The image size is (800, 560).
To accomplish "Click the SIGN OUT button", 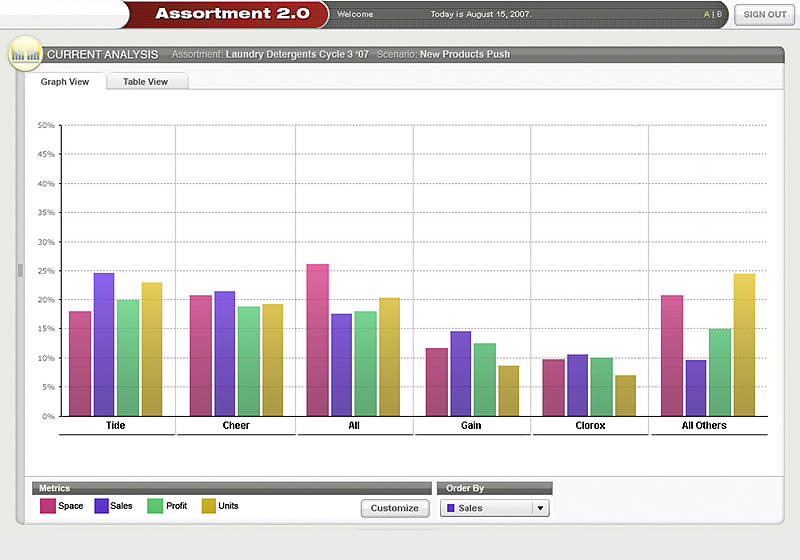I will [x=764, y=15].
